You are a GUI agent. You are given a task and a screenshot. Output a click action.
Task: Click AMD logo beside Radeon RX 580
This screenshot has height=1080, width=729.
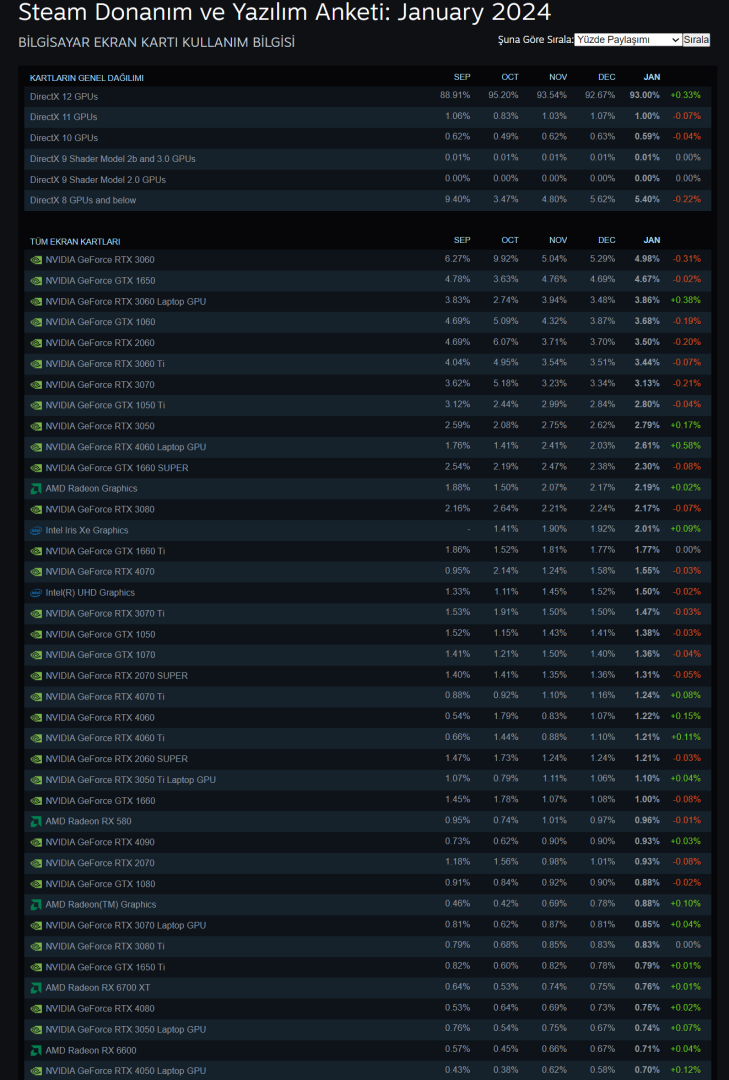(36, 822)
